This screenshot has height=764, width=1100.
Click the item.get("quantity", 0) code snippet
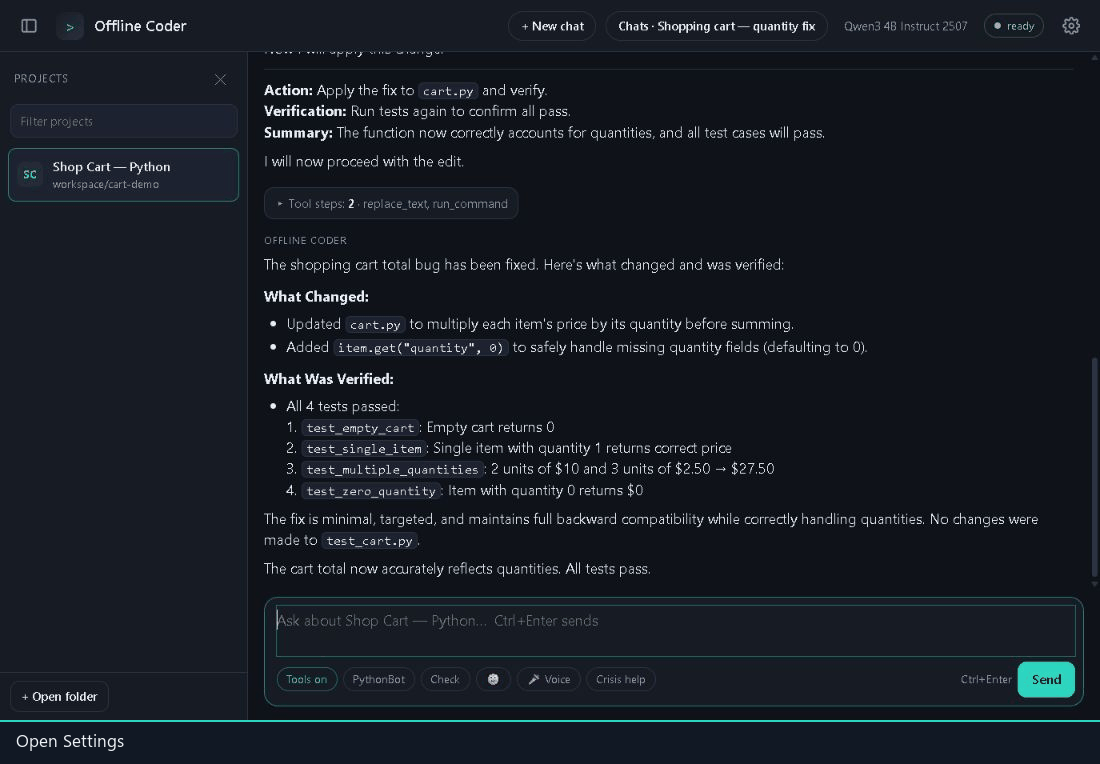pyautogui.click(x=420, y=348)
